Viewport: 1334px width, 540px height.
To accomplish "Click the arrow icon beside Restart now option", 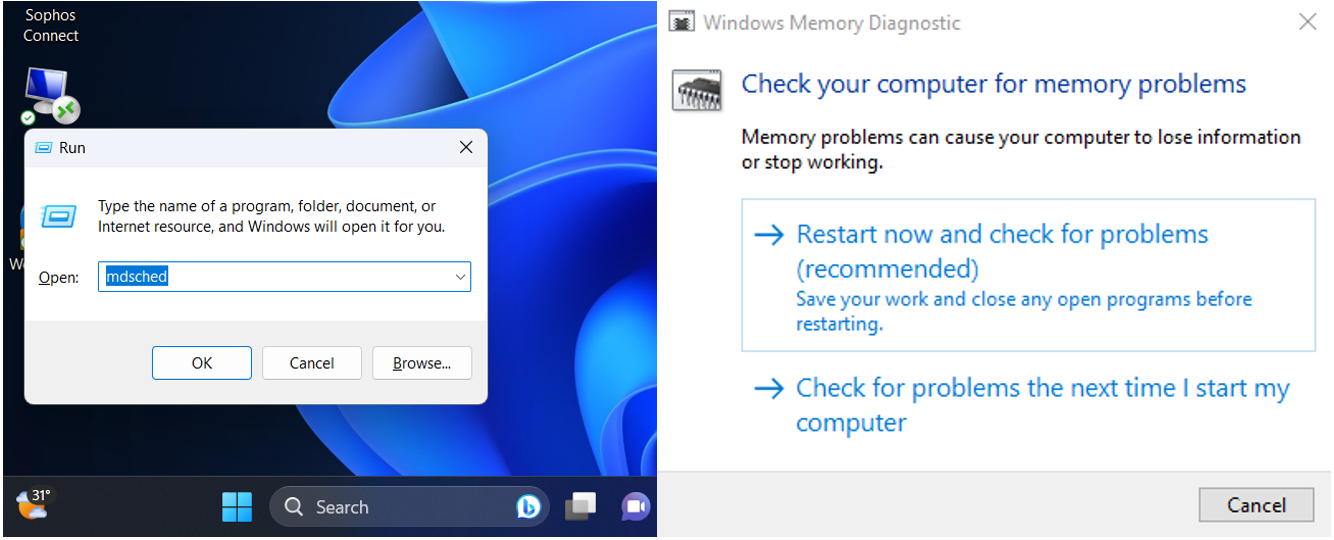I will coord(769,234).
